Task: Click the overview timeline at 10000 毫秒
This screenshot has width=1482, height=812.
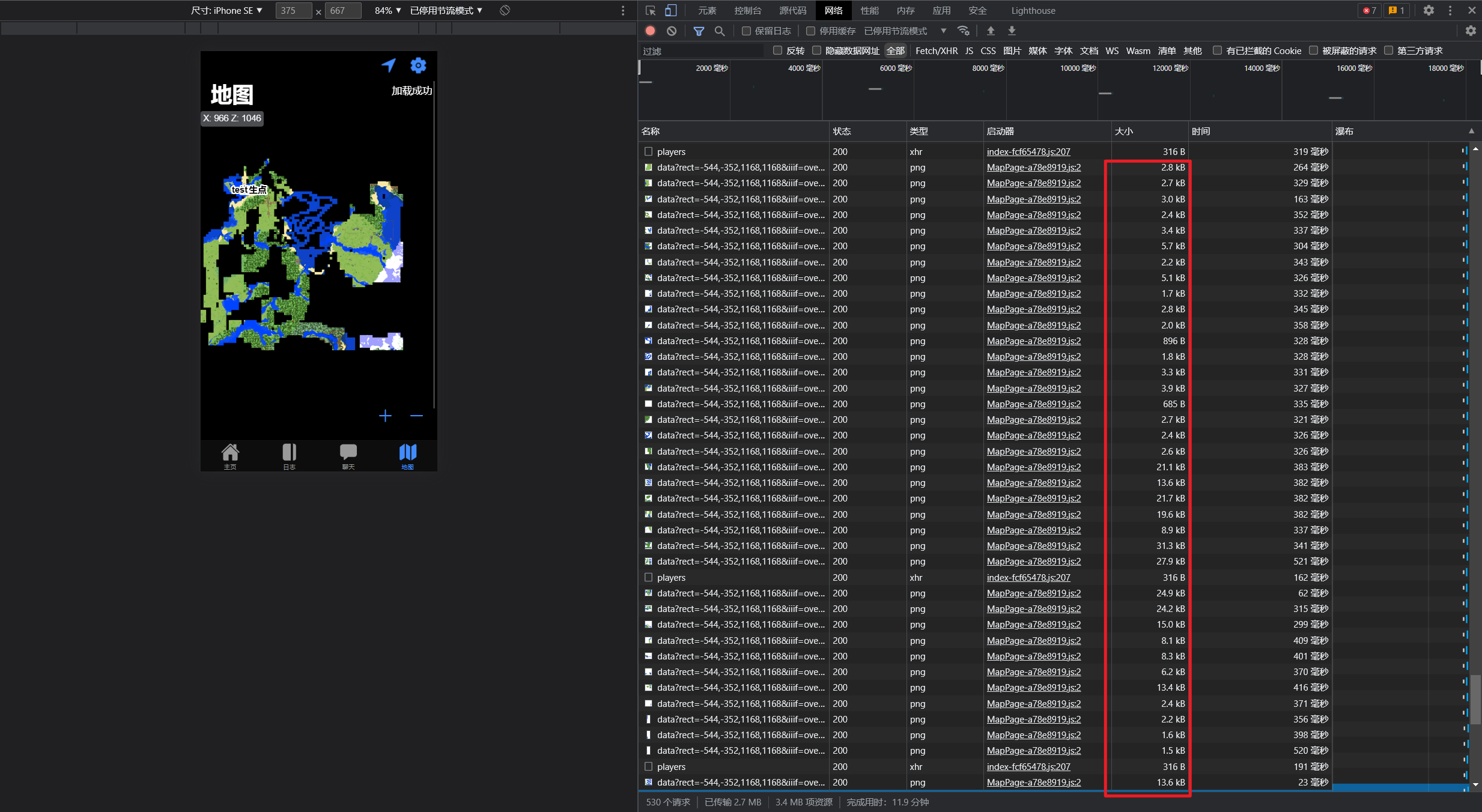Action: click(x=1078, y=68)
